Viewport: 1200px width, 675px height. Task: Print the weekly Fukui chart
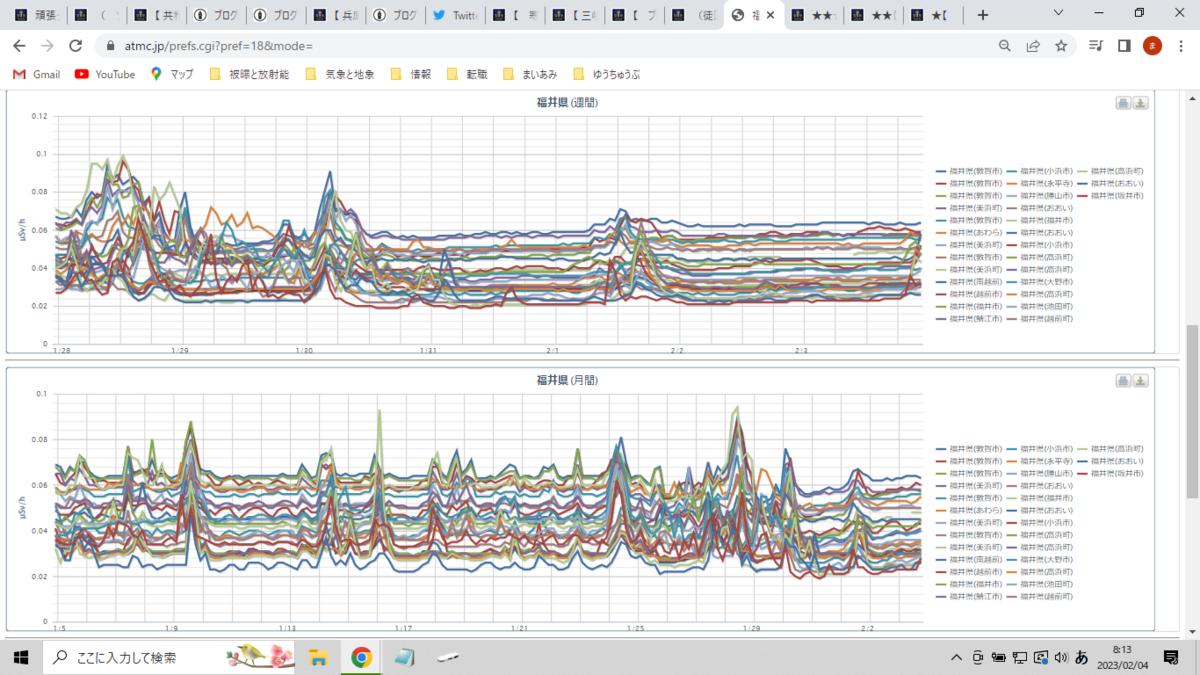[x=1123, y=103]
